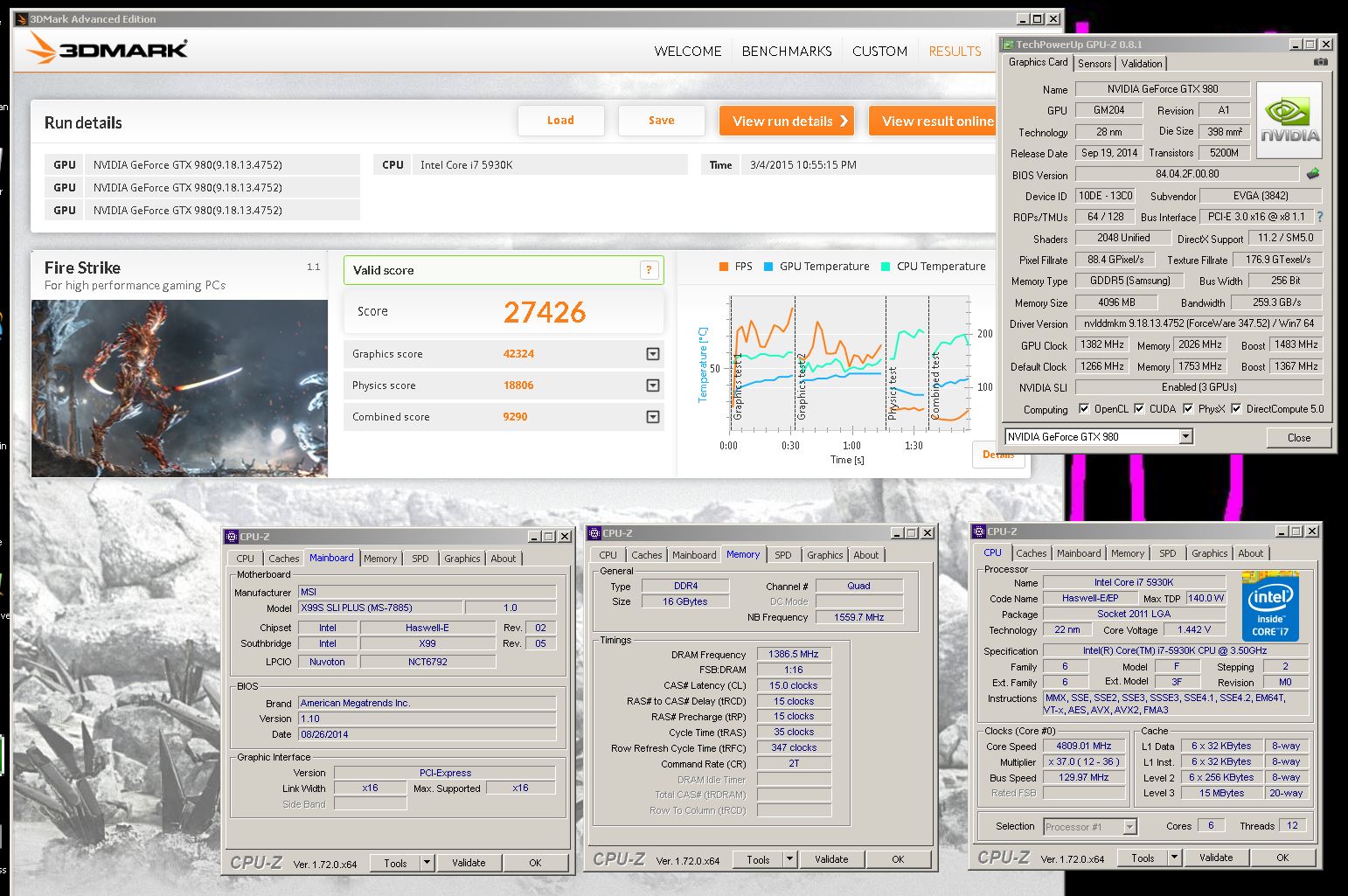Click the Fire Strike score 27426

click(545, 312)
